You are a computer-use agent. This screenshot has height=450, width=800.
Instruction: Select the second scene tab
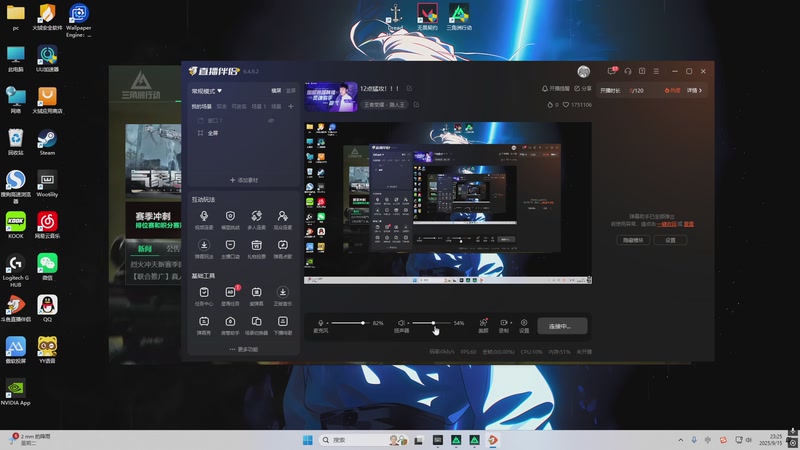pyautogui.click(x=221, y=107)
